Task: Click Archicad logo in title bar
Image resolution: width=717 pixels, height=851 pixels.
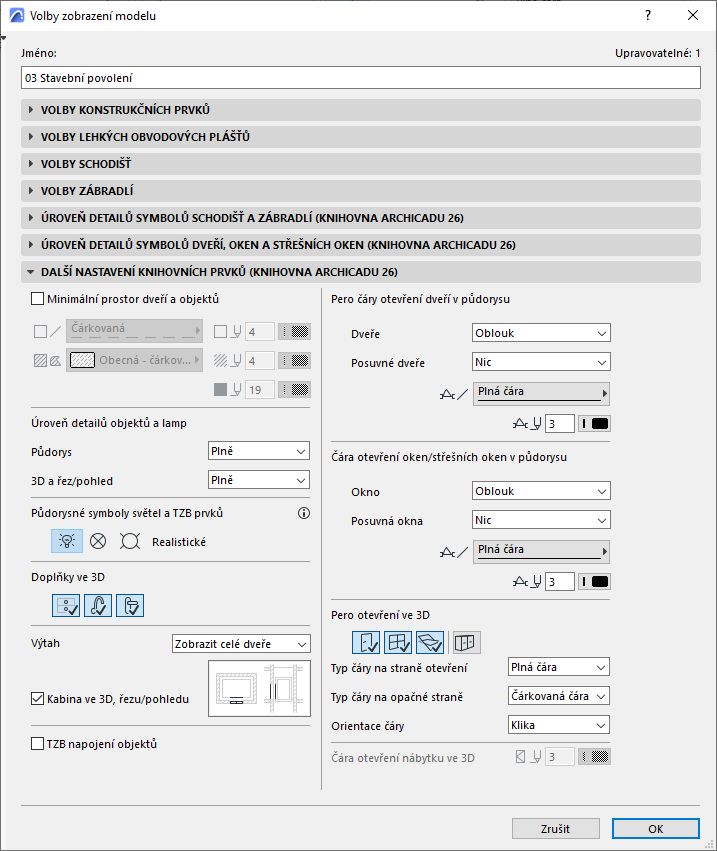Action: pos(17,15)
